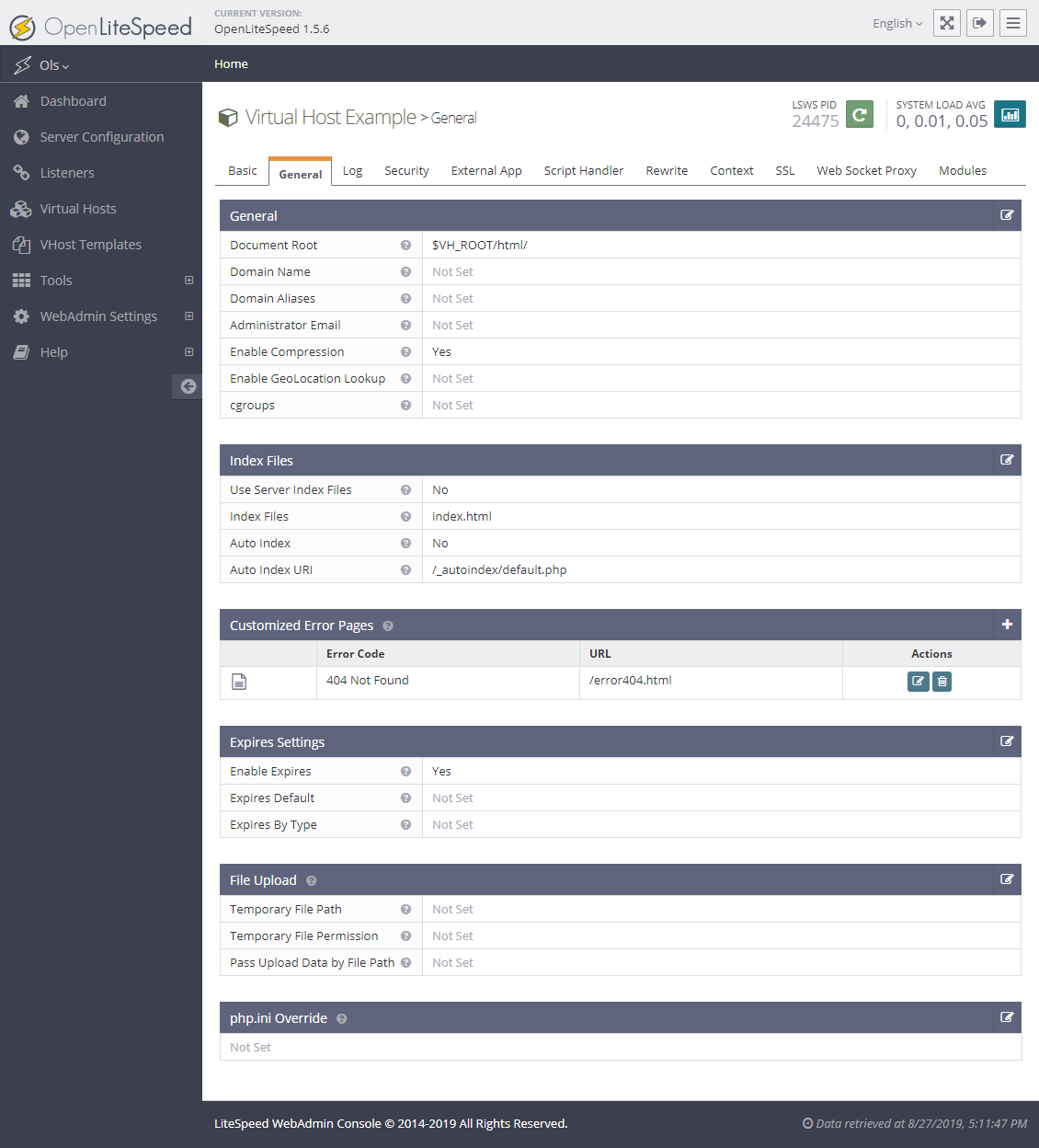The height and width of the screenshot is (1148, 1039).
Task: Switch to the Rewrite tab
Action: tap(667, 171)
